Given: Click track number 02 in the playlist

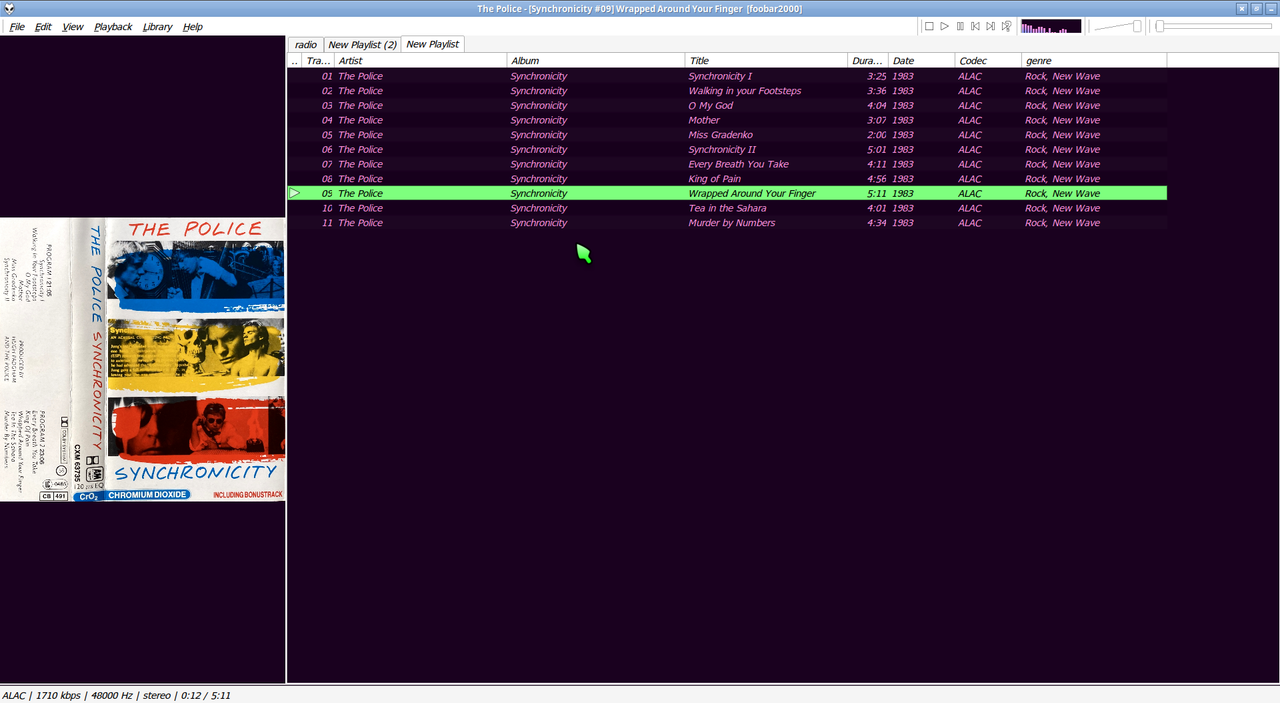Looking at the screenshot, I should (x=327, y=91).
